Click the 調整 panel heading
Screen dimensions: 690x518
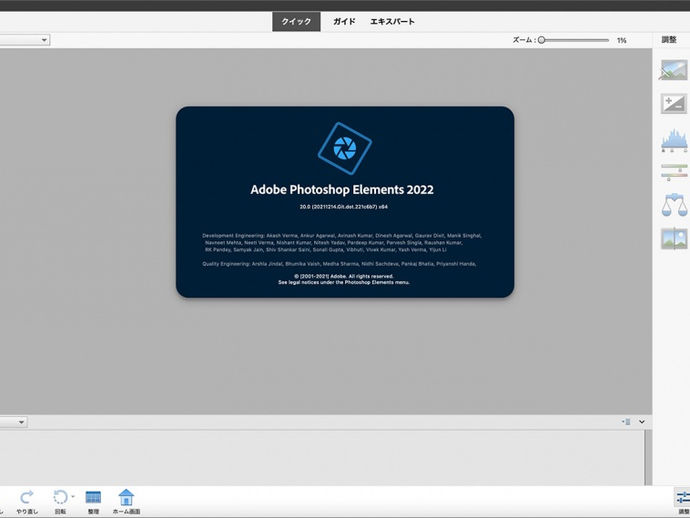pyautogui.click(x=669, y=40)
